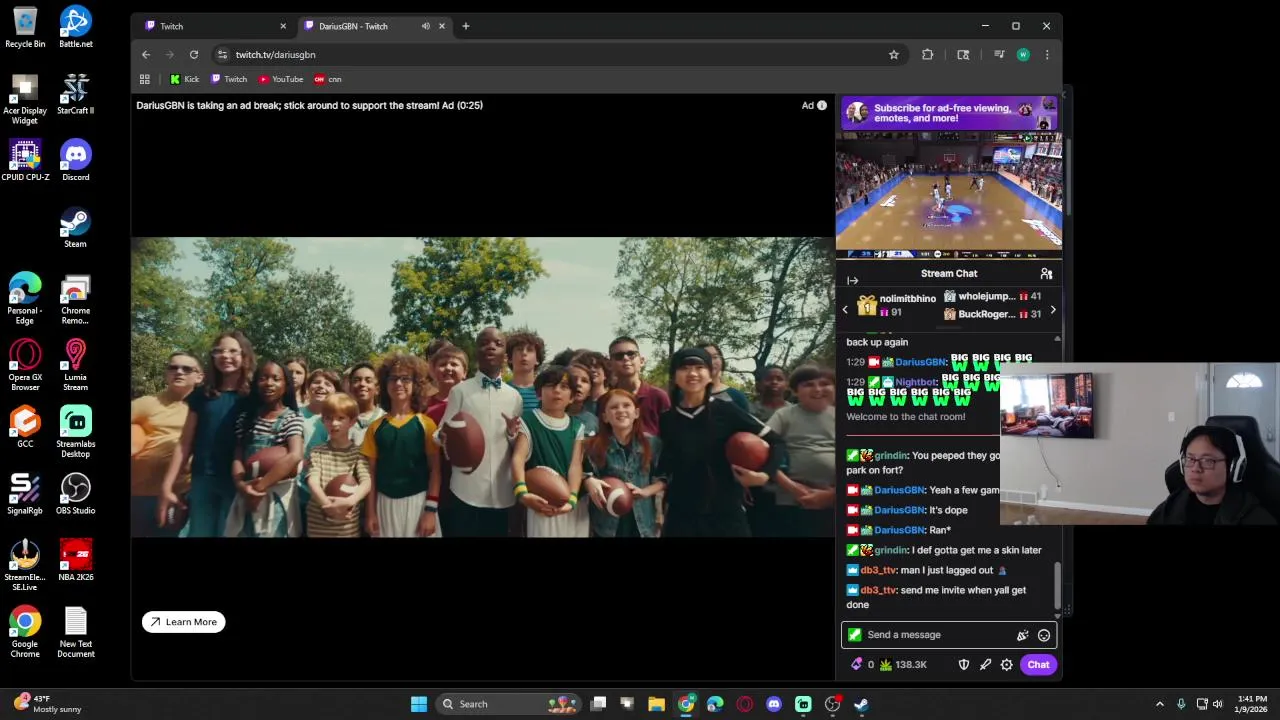The width and height of the screenshot is (1280, 720).
Task: Open emote picker in chat input
Action: coord(1044,635)
